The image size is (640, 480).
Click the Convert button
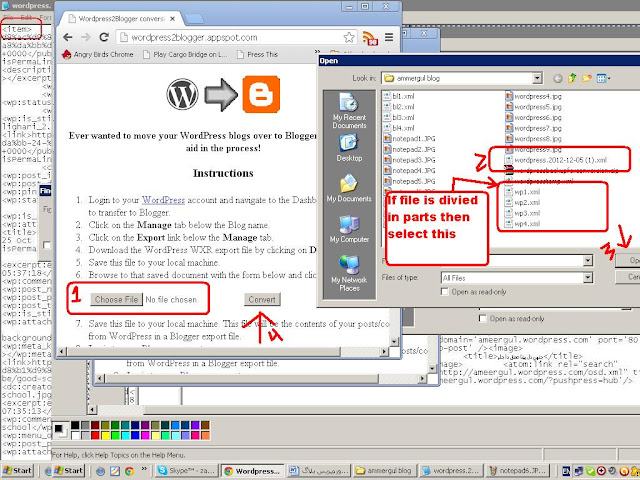pos(262,299)
